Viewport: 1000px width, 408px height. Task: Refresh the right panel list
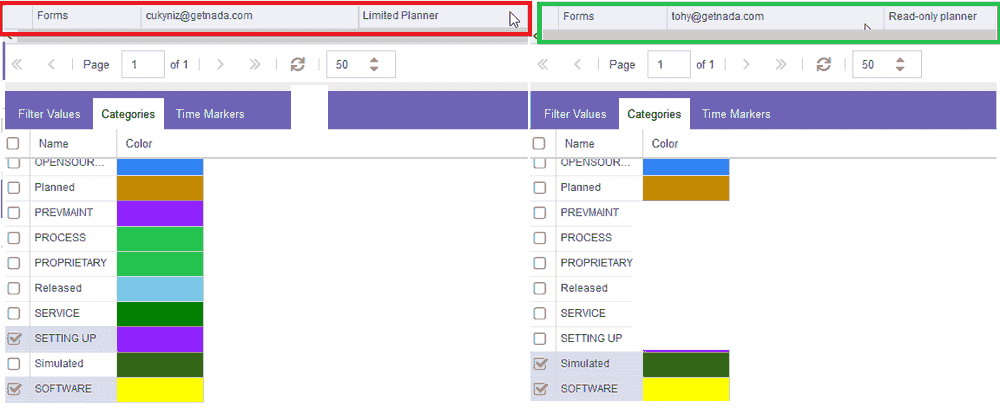point(824,64)
